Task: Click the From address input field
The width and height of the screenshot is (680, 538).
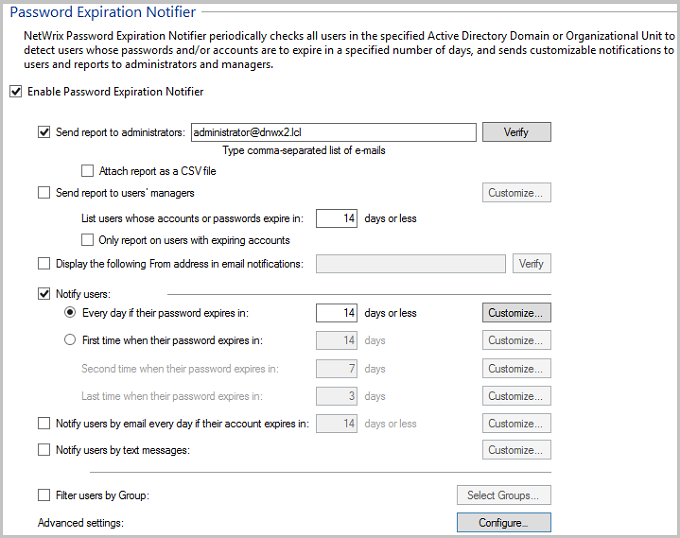Action: point(411,264)
